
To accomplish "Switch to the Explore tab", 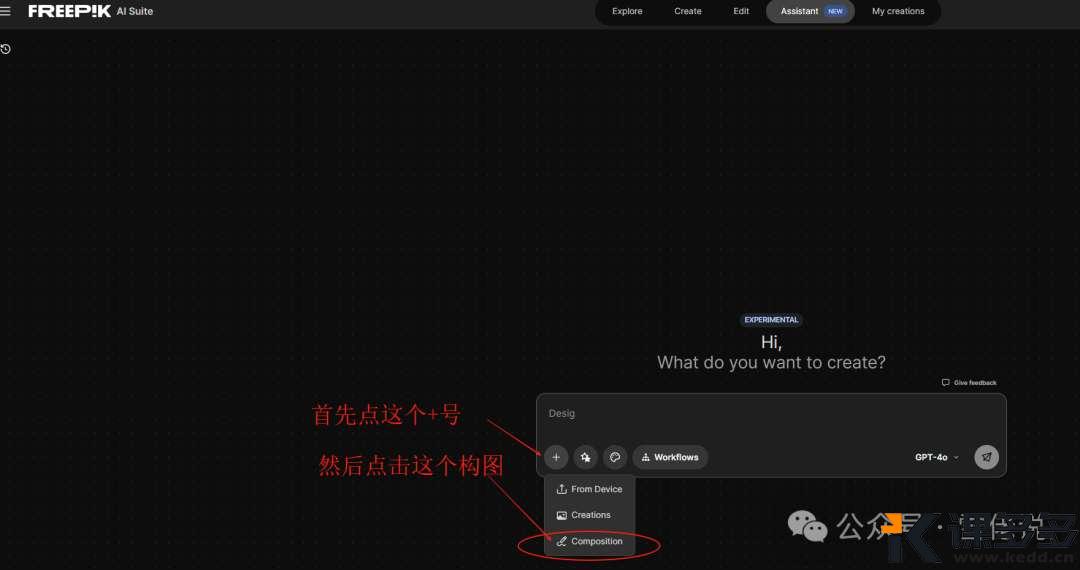I will [627, 11].
